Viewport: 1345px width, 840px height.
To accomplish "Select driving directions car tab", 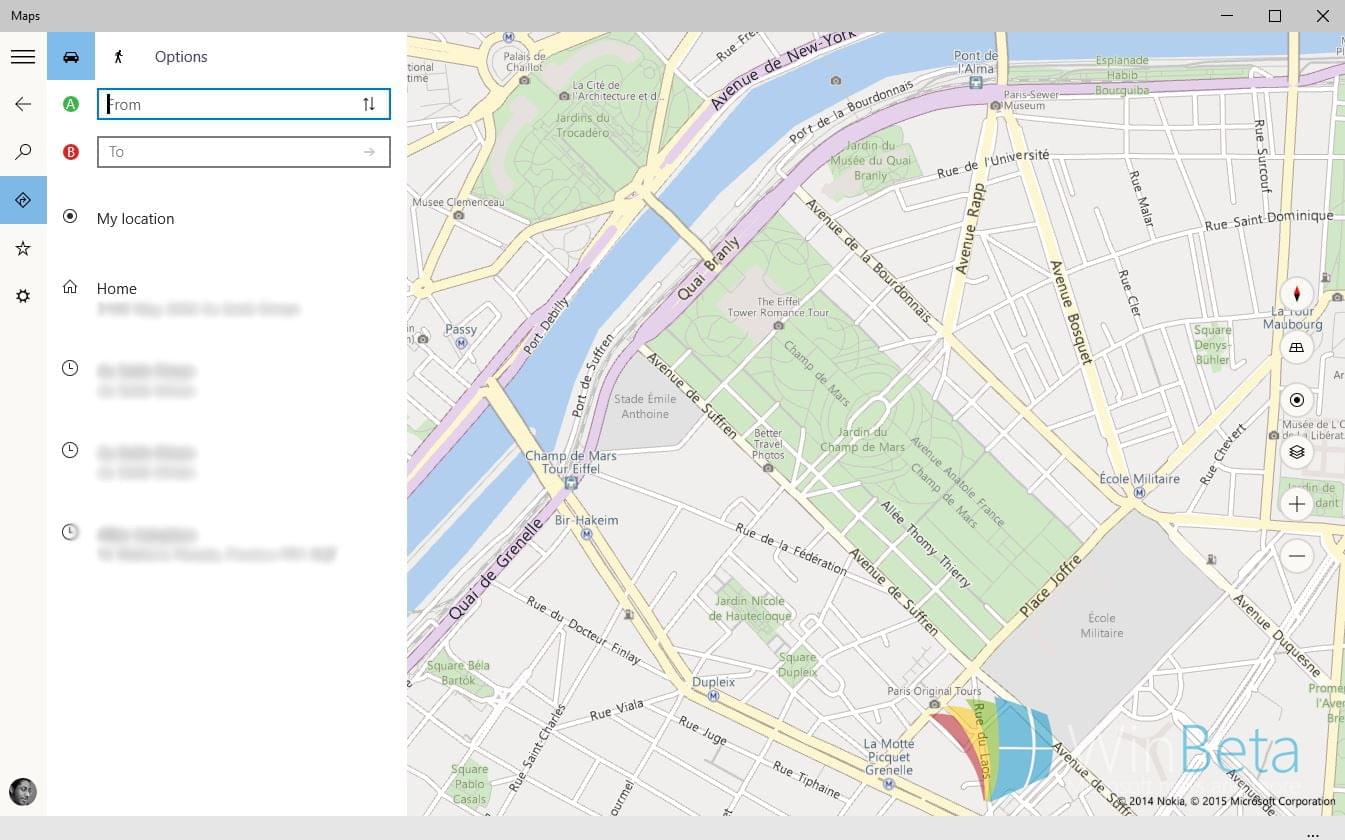I will [x=71, y=57].
